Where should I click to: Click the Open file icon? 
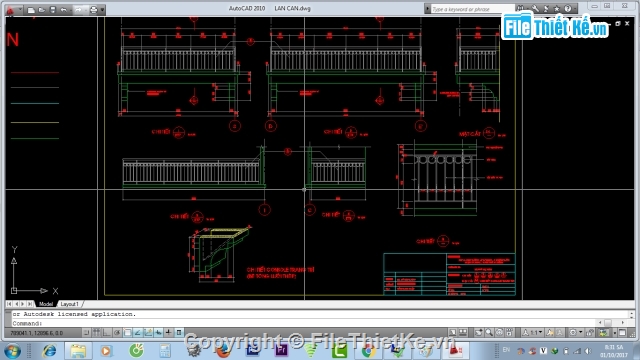[x=42, y=10]
